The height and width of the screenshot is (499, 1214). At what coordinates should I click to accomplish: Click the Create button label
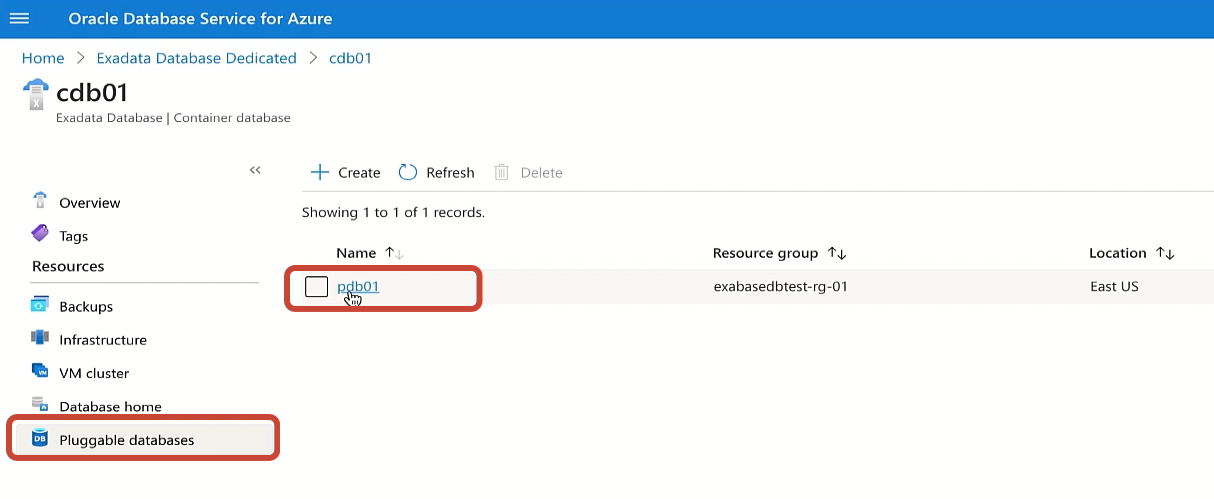click(359, 173)
